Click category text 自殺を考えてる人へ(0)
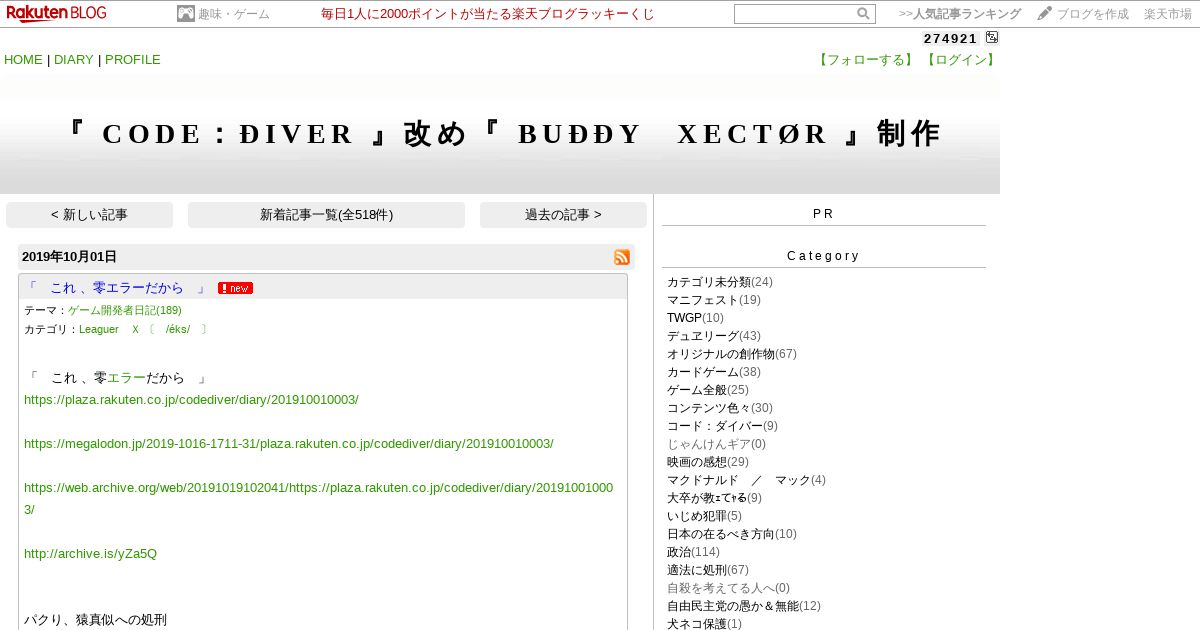This screenshot has width=1200, height=630. point(728,588)
